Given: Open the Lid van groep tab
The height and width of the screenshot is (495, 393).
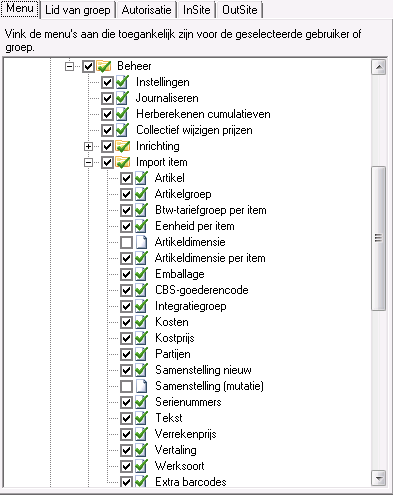Looking at the screenshot, I should (78, 10).
